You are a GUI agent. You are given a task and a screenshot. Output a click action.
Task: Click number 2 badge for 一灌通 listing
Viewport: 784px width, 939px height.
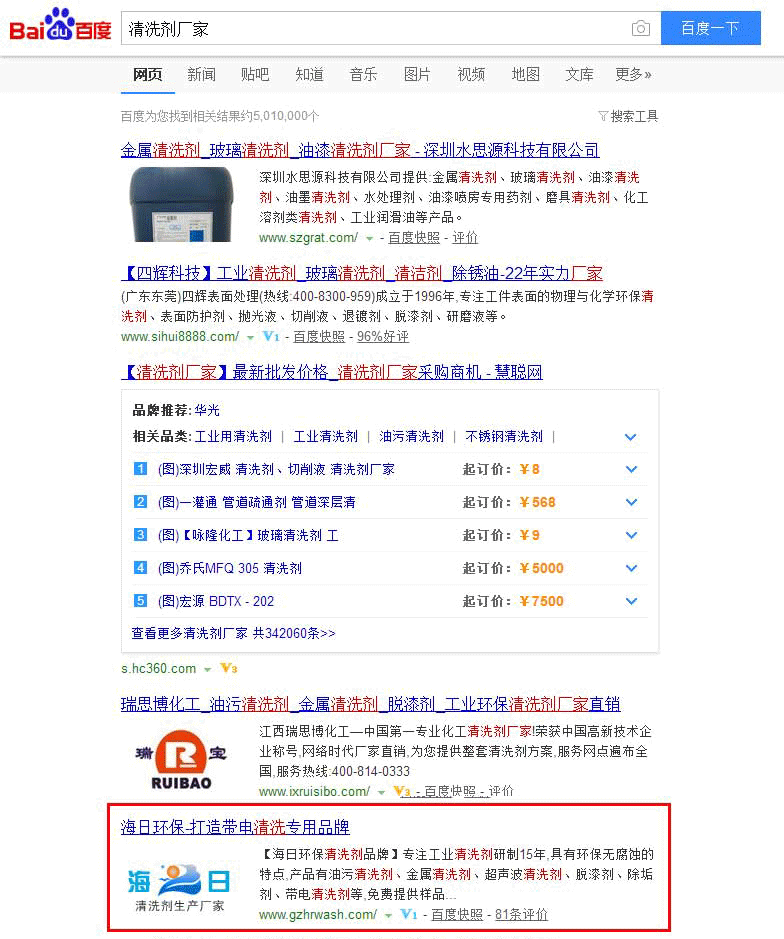click(x=140, y=501)
